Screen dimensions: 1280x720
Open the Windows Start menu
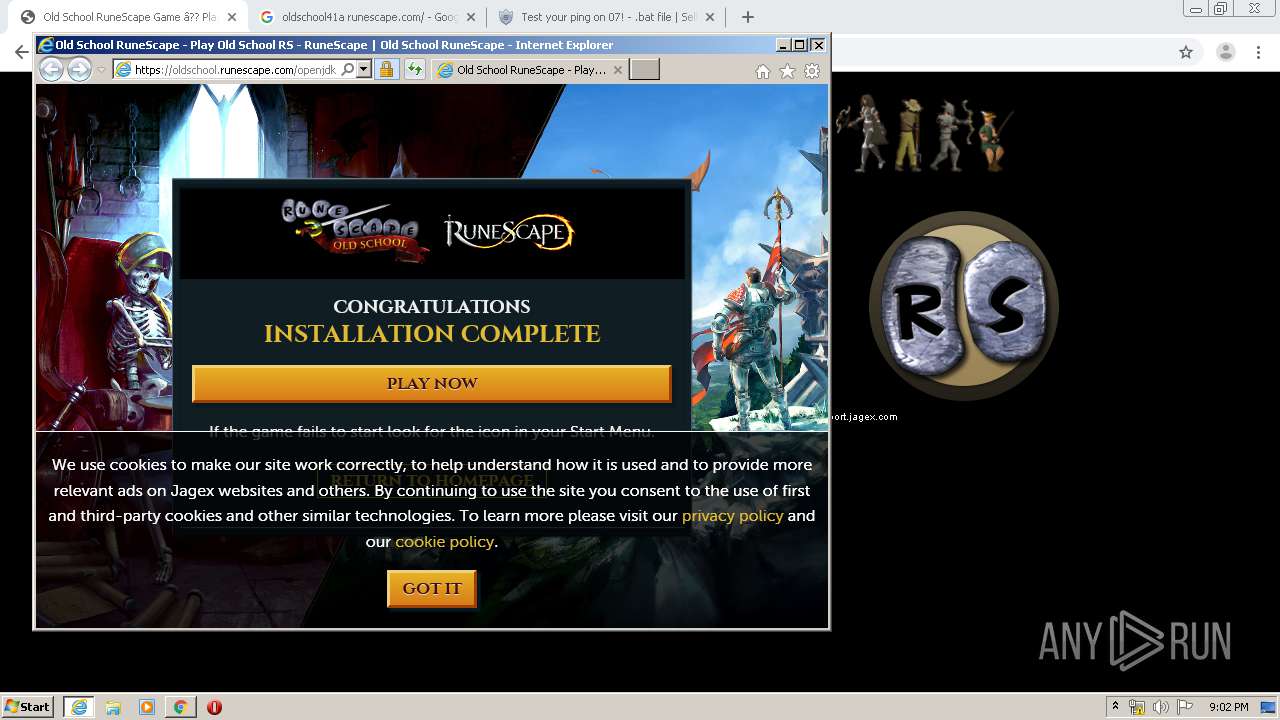click(28, 707)
